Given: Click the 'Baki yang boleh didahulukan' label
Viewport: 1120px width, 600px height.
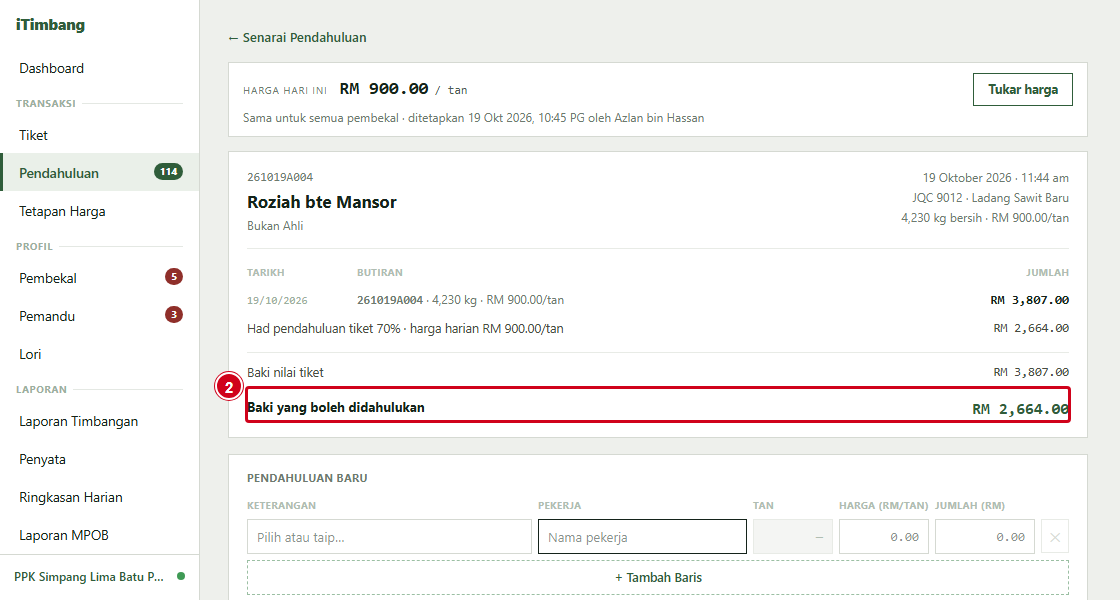Looking at the screenshot, I should click(x=336, y=408).
